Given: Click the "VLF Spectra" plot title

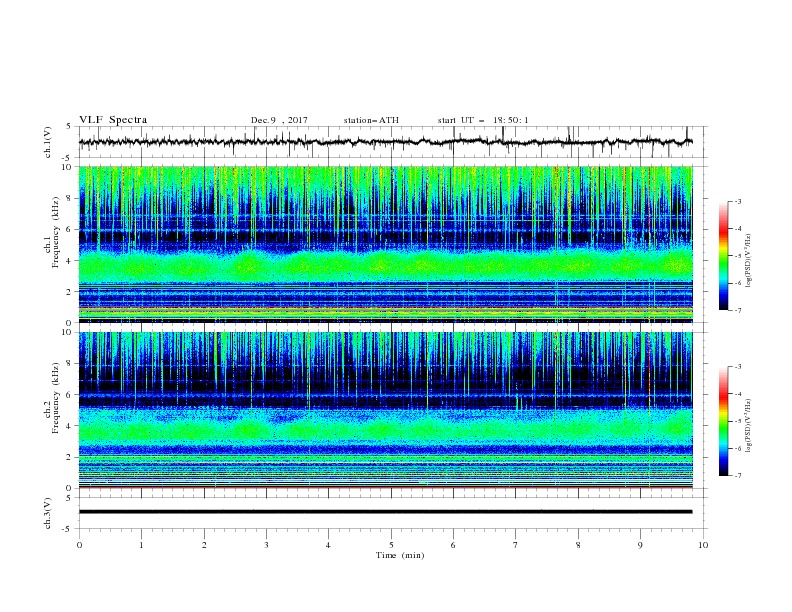Looking at the screenshot, I should click(x=113, y=120).
